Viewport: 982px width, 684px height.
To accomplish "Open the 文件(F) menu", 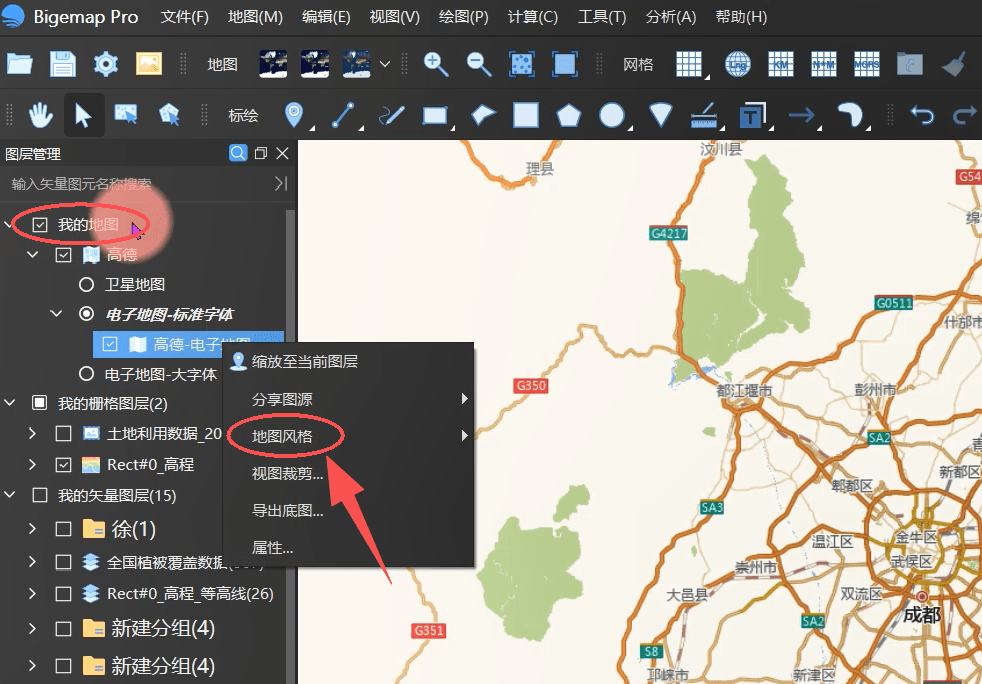I will click(184, 16).
